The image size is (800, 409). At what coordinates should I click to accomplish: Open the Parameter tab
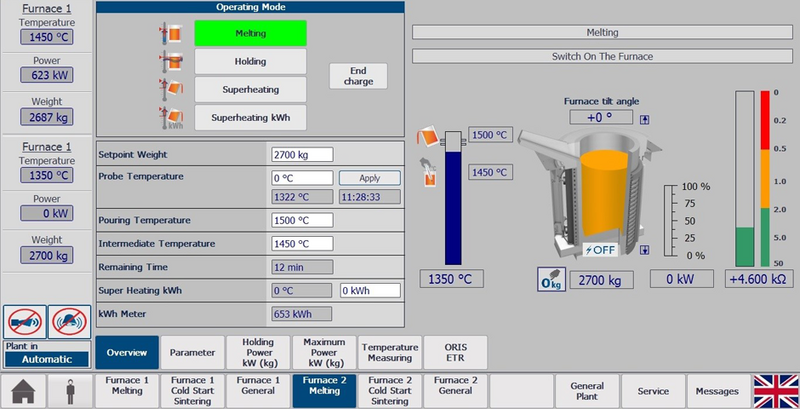(x=193, y=352)
